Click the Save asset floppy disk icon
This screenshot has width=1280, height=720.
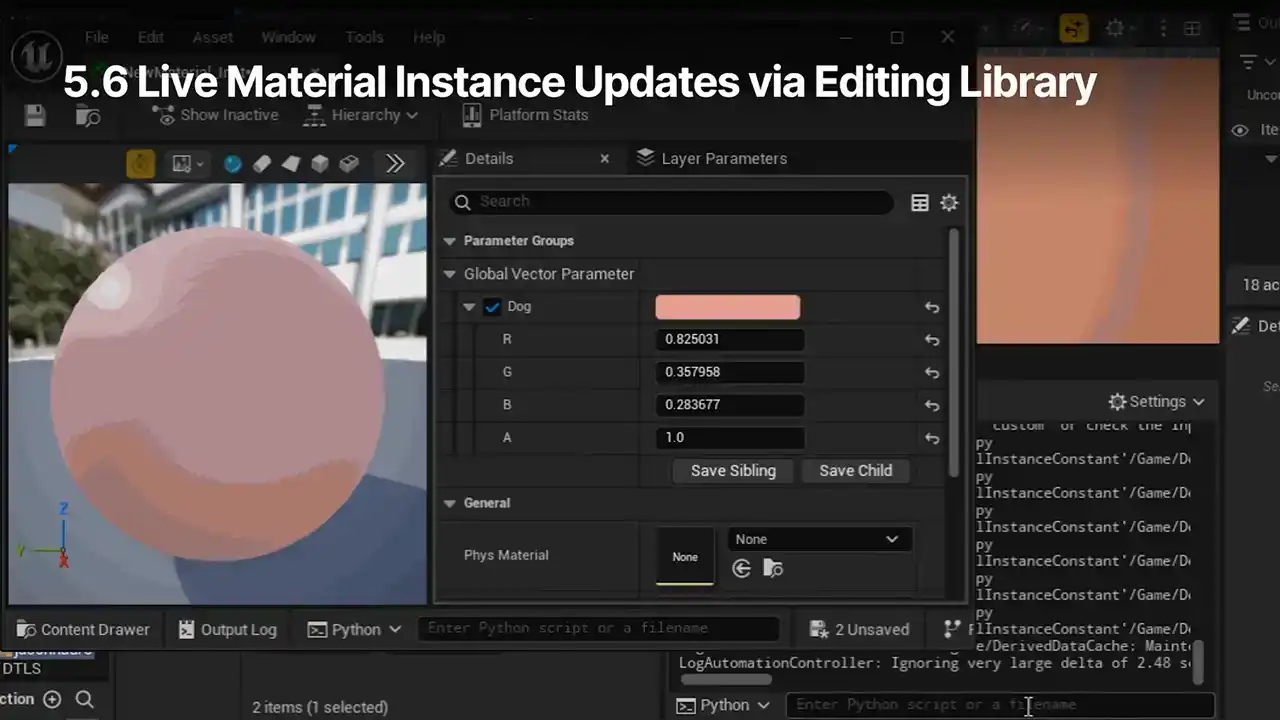click(35, 115)
